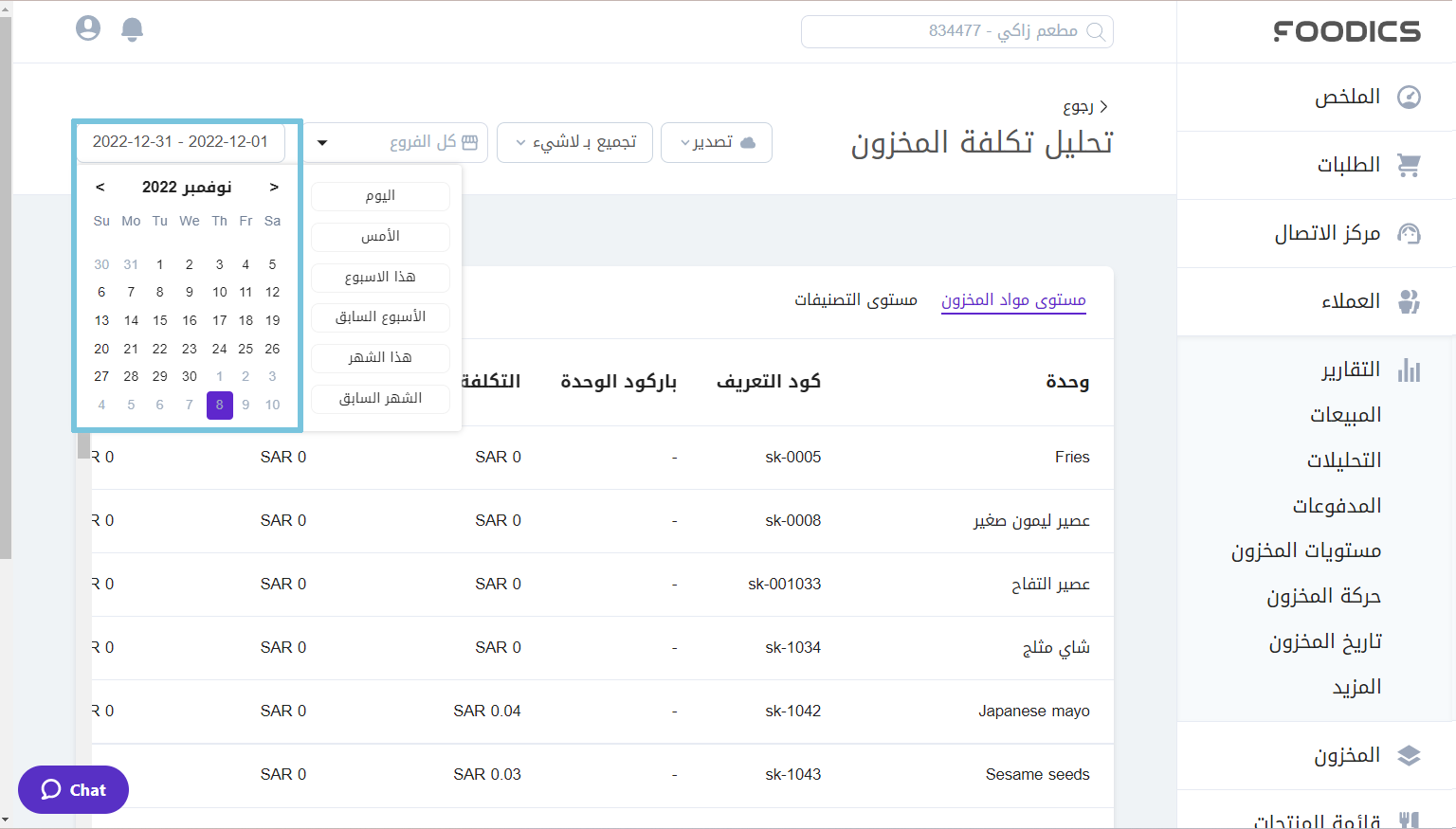Viewport: 1456px width, 829px height.
Task: Select the التقارير bar chart icon
Action: pyautogui.click(x=1409, y=369)
